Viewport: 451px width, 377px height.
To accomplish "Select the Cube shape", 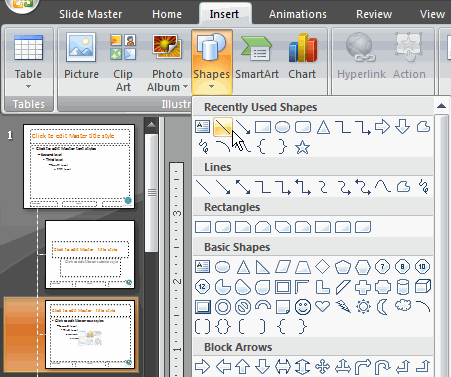I will click(423, 287).
